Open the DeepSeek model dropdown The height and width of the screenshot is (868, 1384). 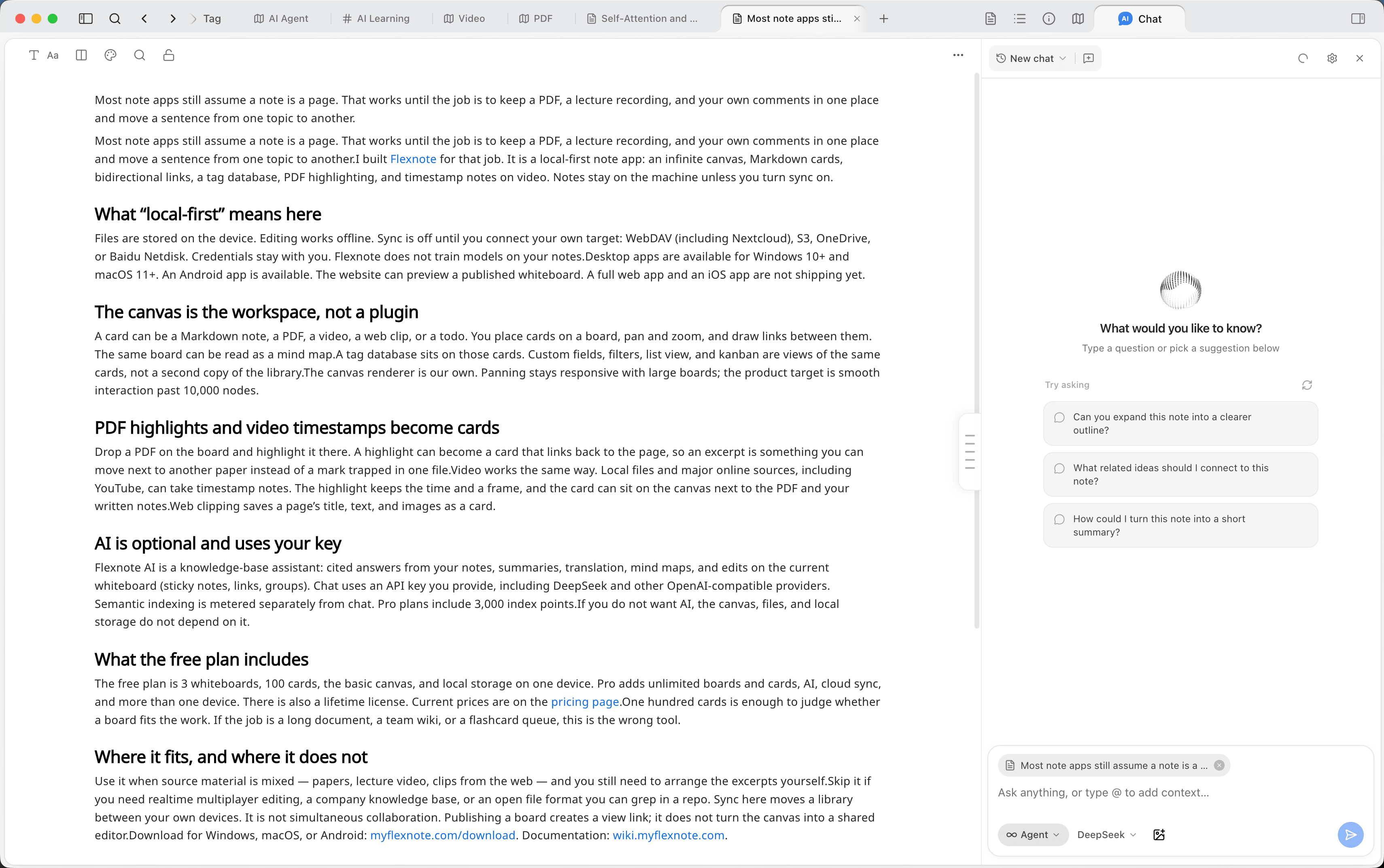pyautogui.click(x=1107, y=835)
